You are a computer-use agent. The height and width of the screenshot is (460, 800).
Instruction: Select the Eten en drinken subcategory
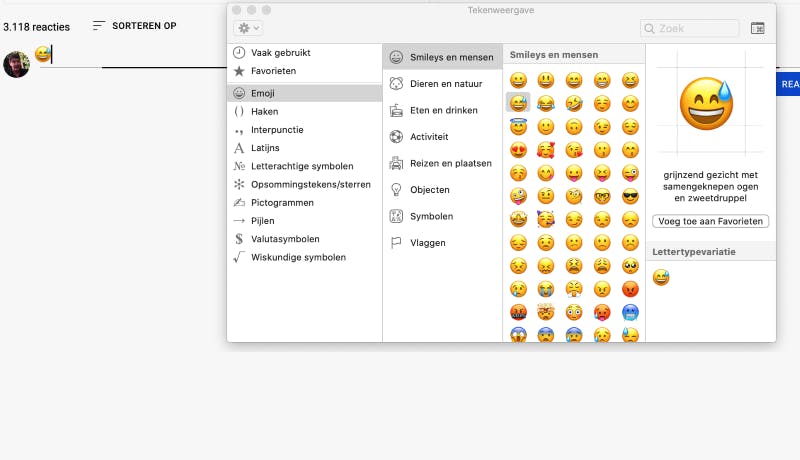pyautogui.click(x=445, y=110)
